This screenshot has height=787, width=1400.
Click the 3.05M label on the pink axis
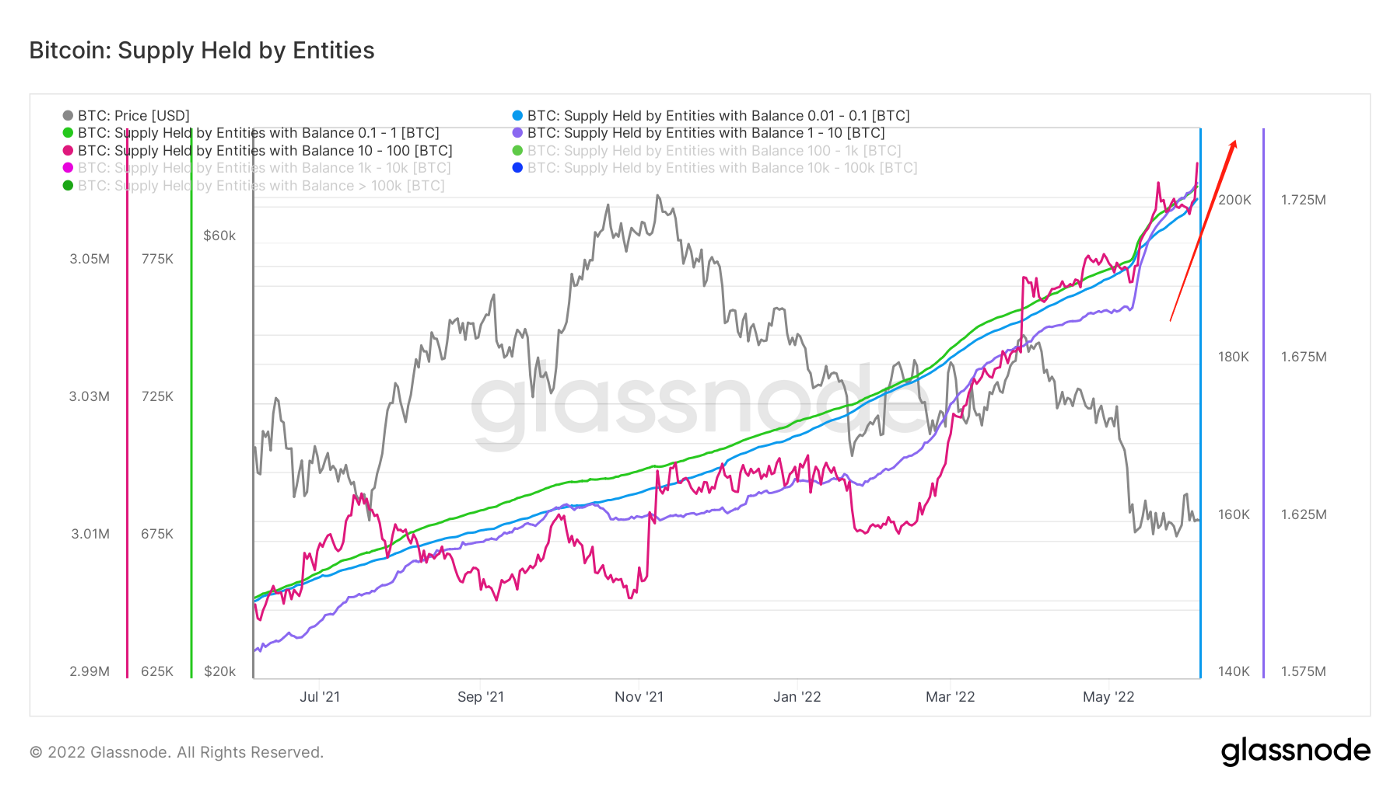pos(89,259)
